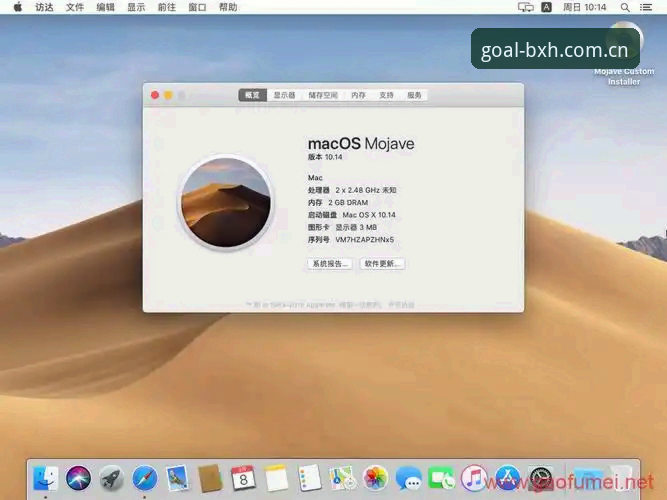This screenshot has height=500, width=667.
Task: Click startup disk Mac OS X 10.14
Action: [369, 215]
